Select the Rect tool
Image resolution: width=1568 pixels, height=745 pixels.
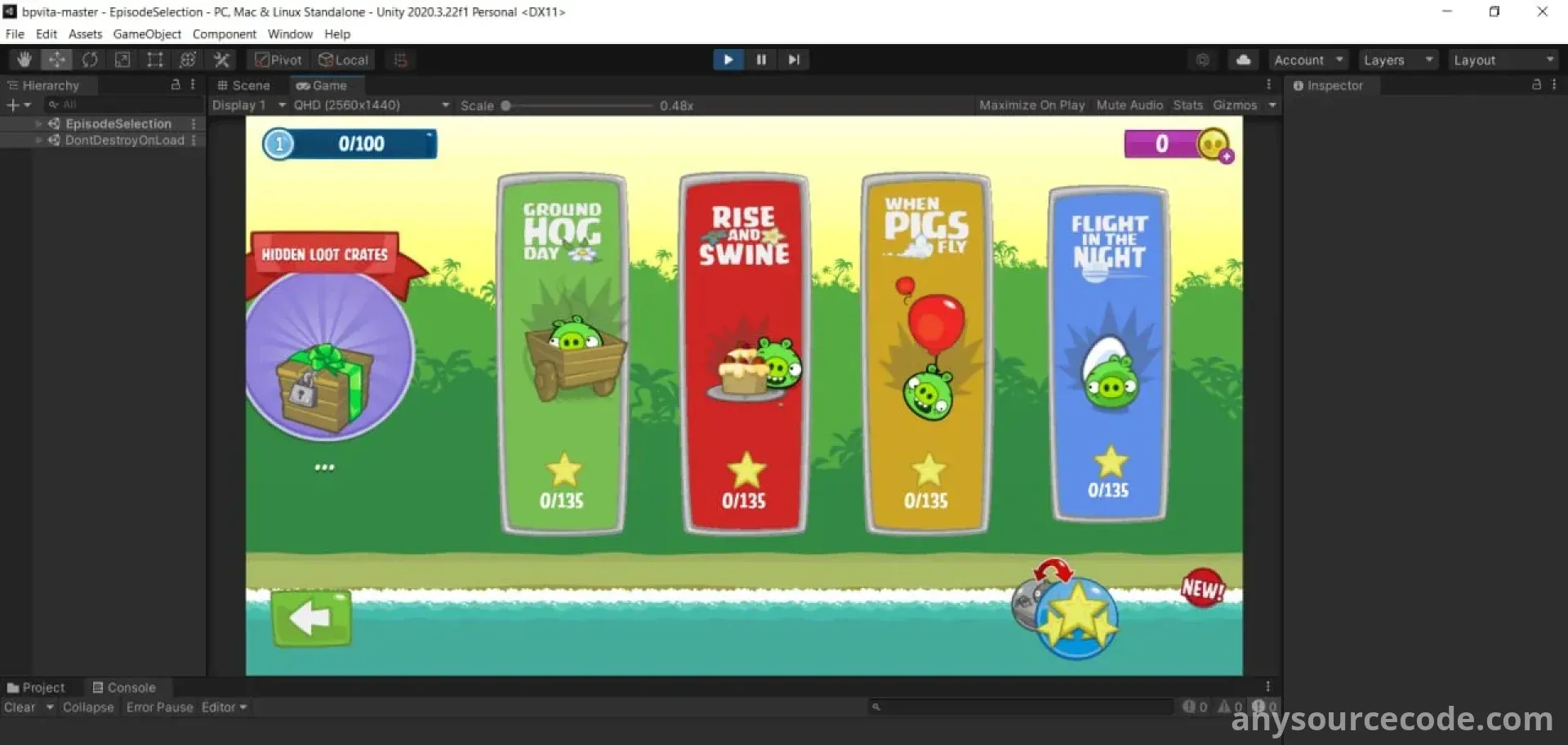pos(155,60)
